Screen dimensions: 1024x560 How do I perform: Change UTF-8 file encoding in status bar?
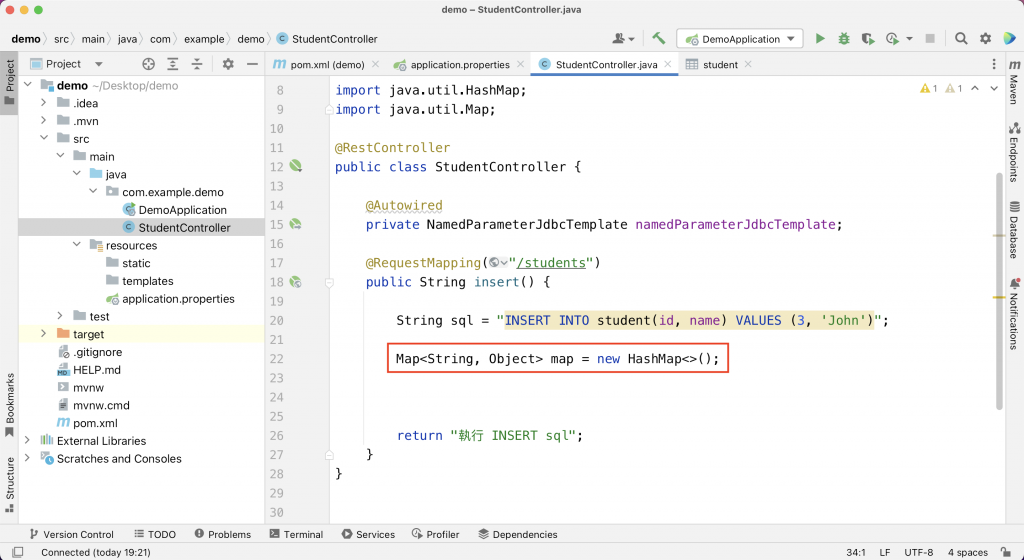(918, 552)
